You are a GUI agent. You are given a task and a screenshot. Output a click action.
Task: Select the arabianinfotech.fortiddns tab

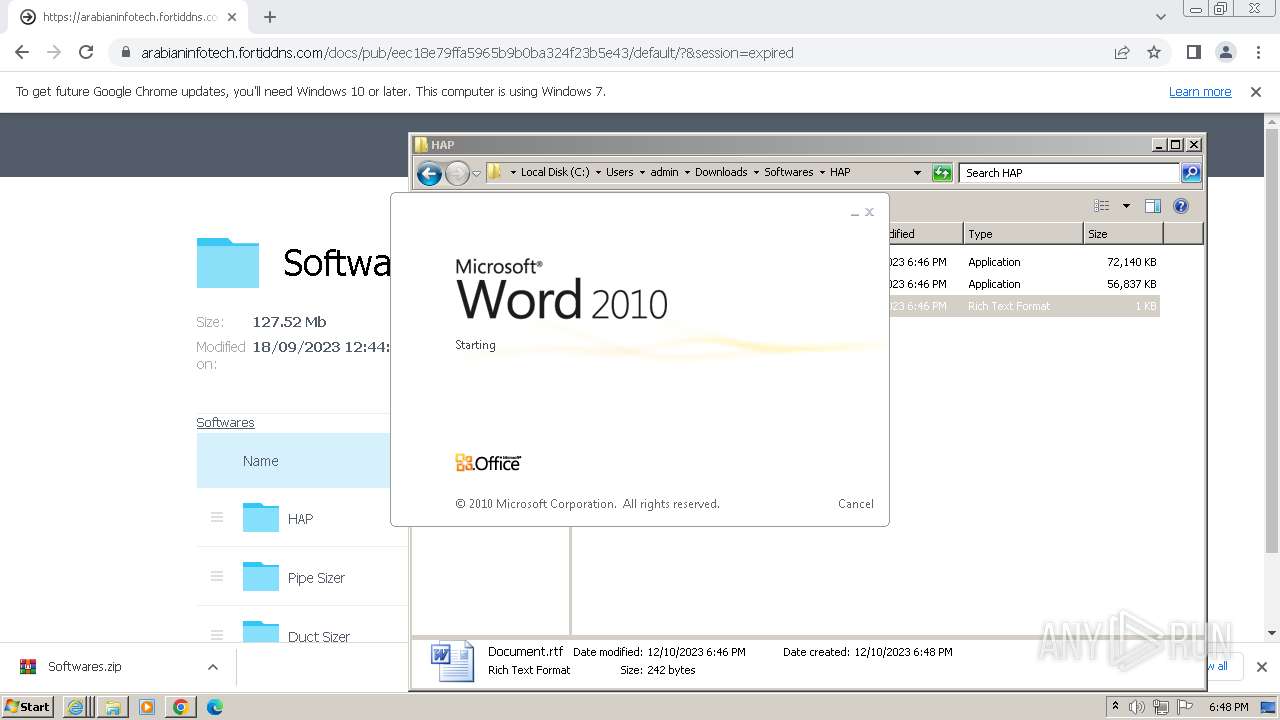130,17
